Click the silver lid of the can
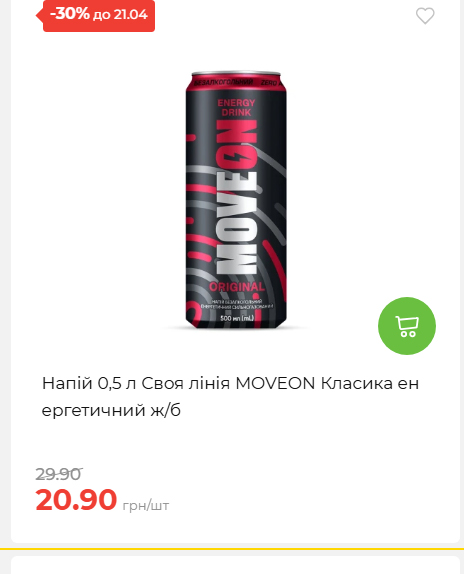Viewport: 464px width, 574px height. 236,73
